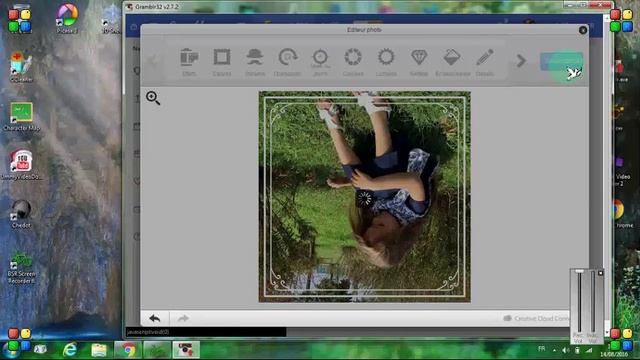Open the CCleaner desktop shortcut
The image size is (640, 360).
(x=21, y=67)
